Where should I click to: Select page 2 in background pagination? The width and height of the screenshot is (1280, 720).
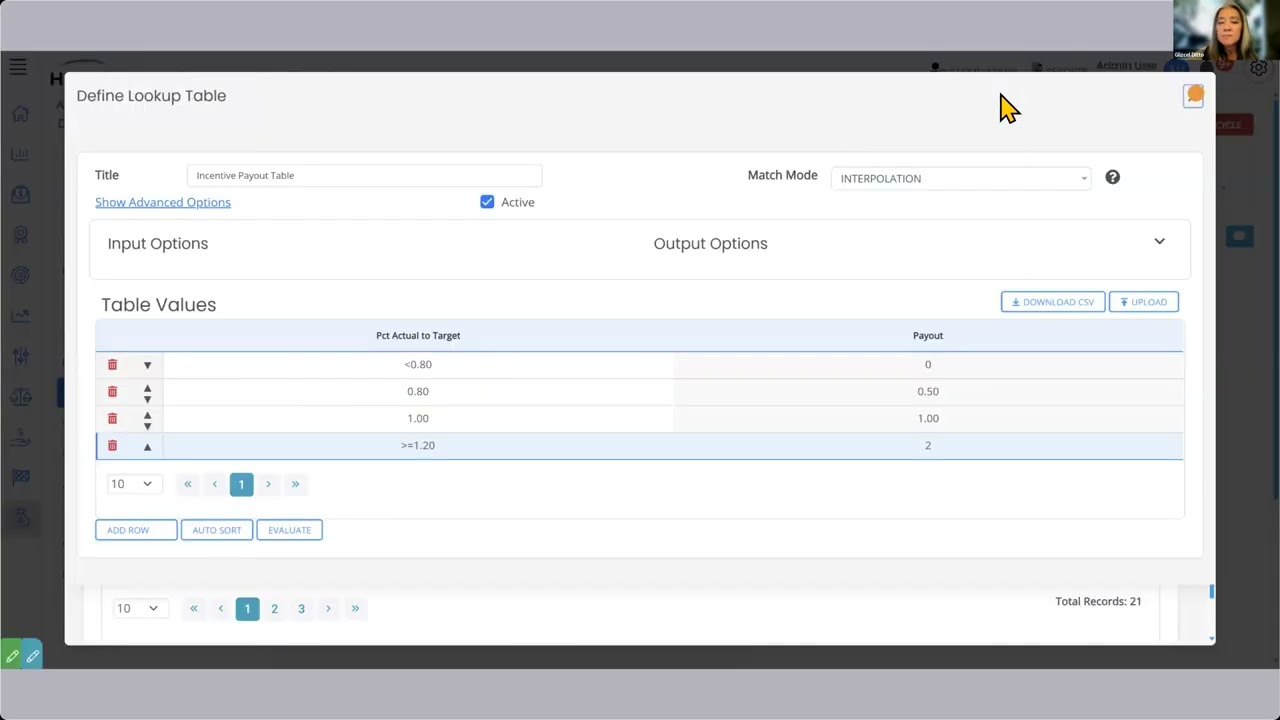coord(274,608)
